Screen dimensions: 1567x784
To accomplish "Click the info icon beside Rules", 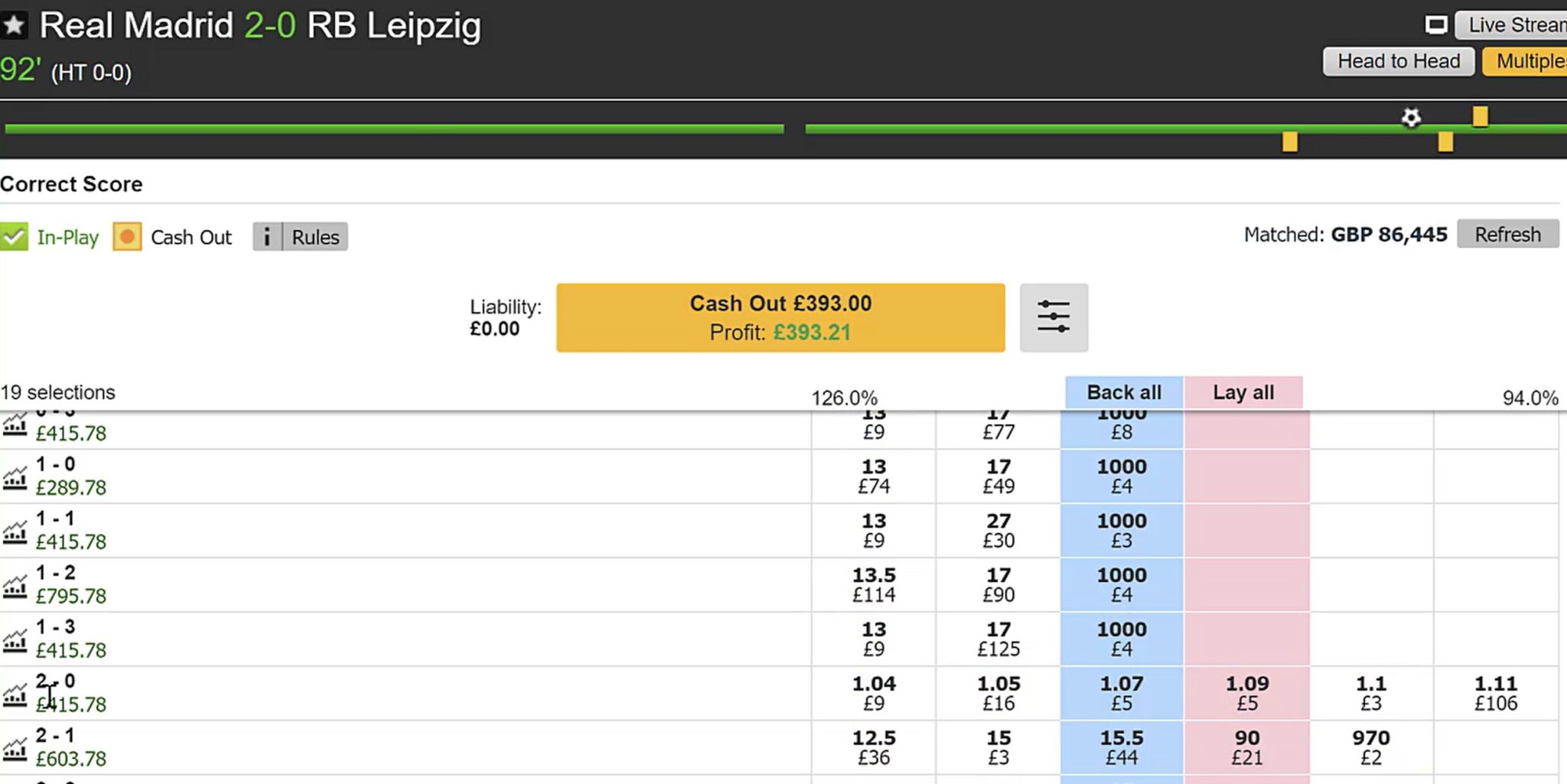I will click(x=266, y=237).
